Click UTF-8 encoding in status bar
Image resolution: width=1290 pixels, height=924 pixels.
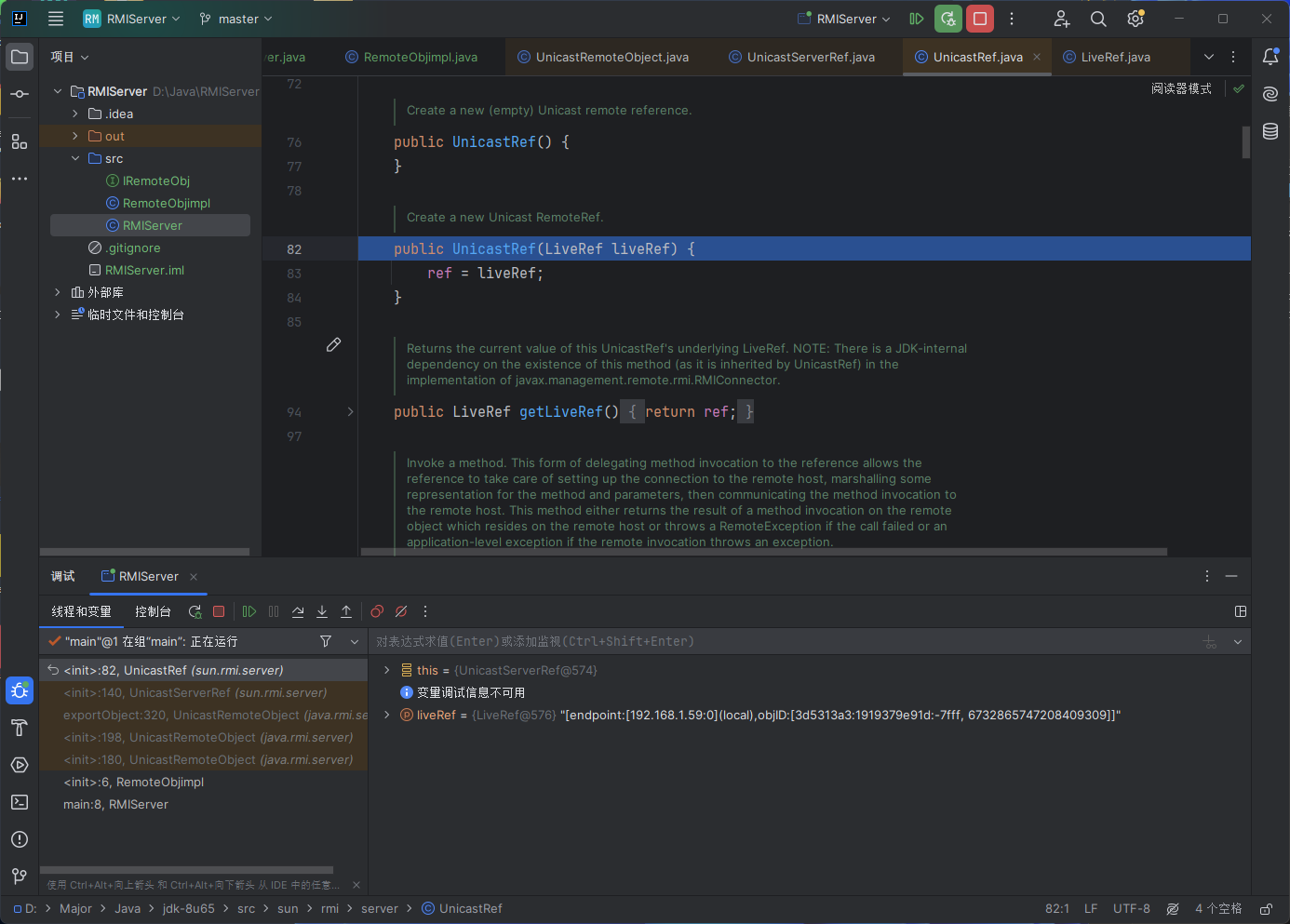1132,909
